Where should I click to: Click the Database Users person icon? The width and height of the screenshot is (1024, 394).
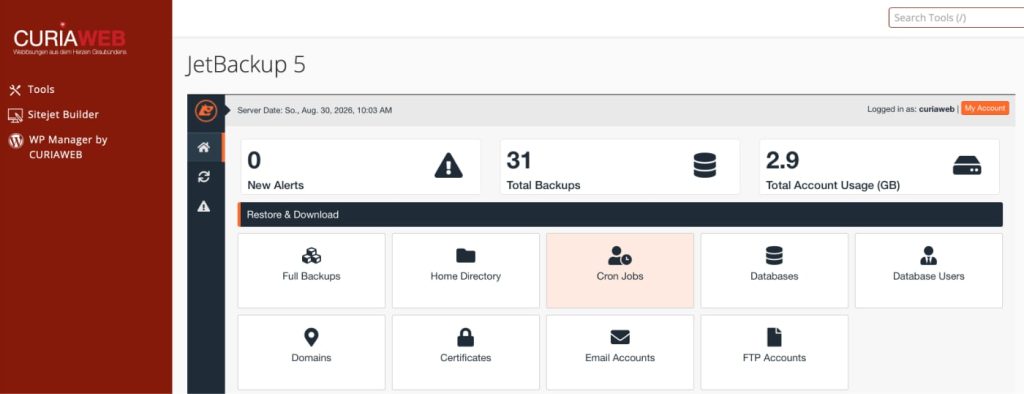(x=929, y=255)
